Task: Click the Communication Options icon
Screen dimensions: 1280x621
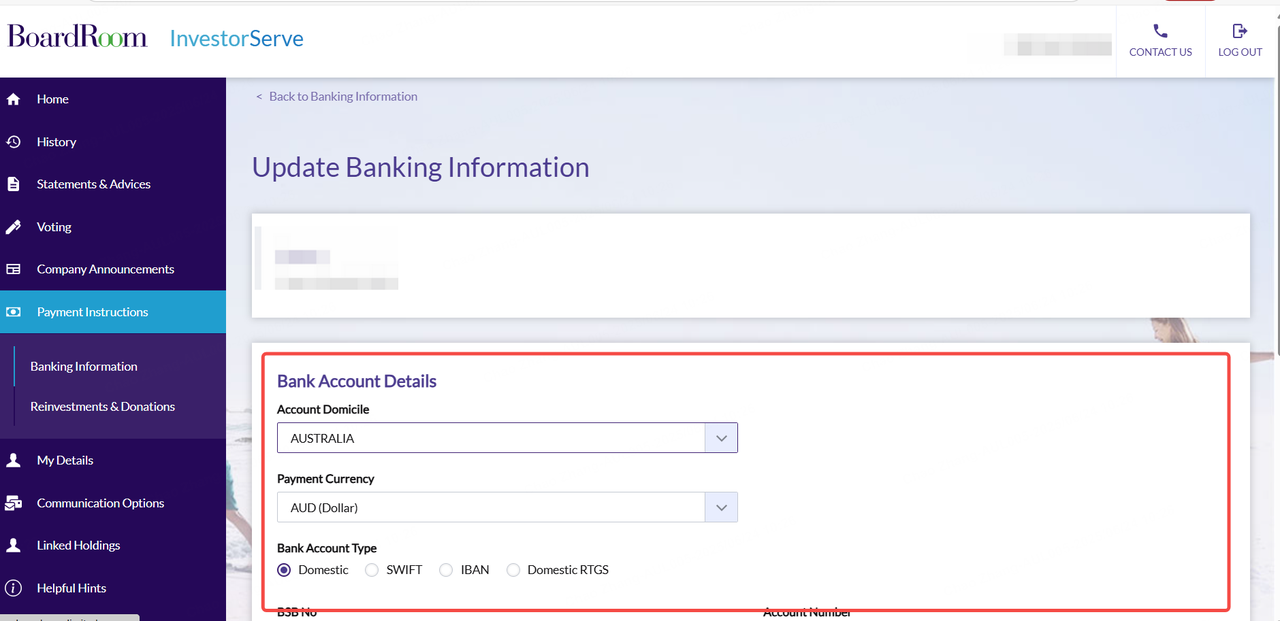Action: click(x=14, y=503)
